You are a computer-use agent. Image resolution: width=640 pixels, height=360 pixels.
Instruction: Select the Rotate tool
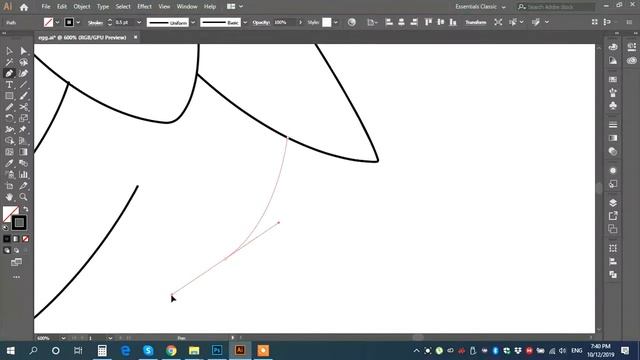click(x=9, y=118)
